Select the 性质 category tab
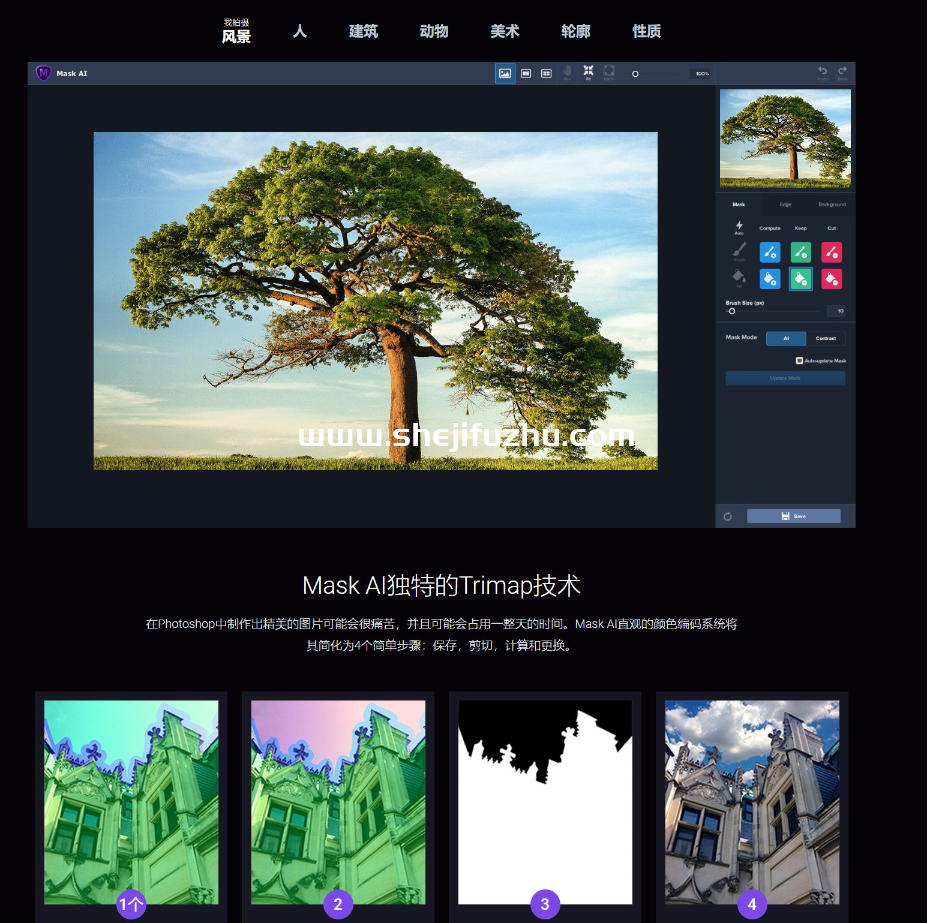Image resolution: width=929 pixels, height=923 pixels. pos(646,31)
